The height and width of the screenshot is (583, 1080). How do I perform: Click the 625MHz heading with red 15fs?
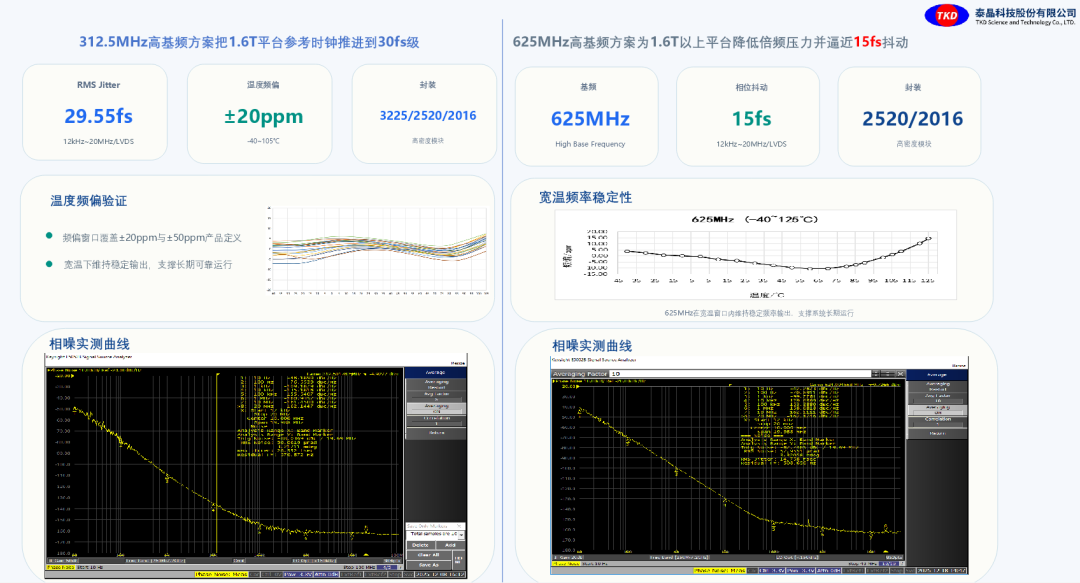pos(710,42)
